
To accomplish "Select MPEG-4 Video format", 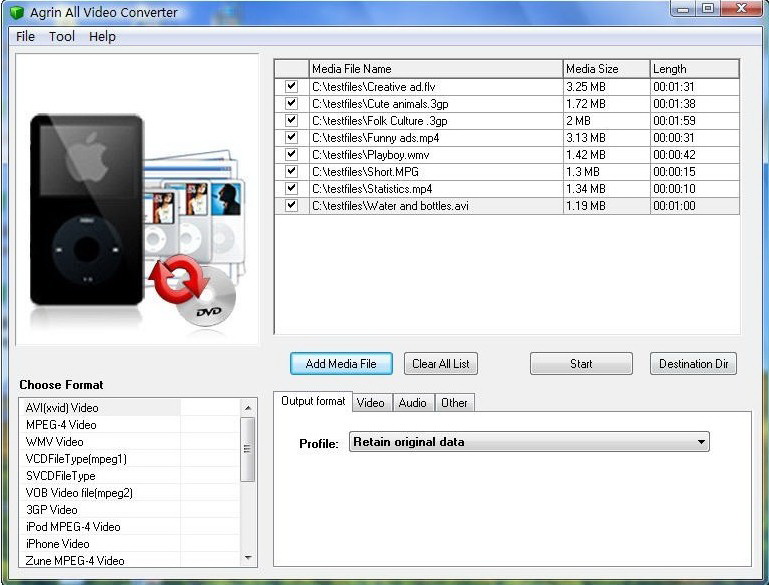I will point(130,425).
